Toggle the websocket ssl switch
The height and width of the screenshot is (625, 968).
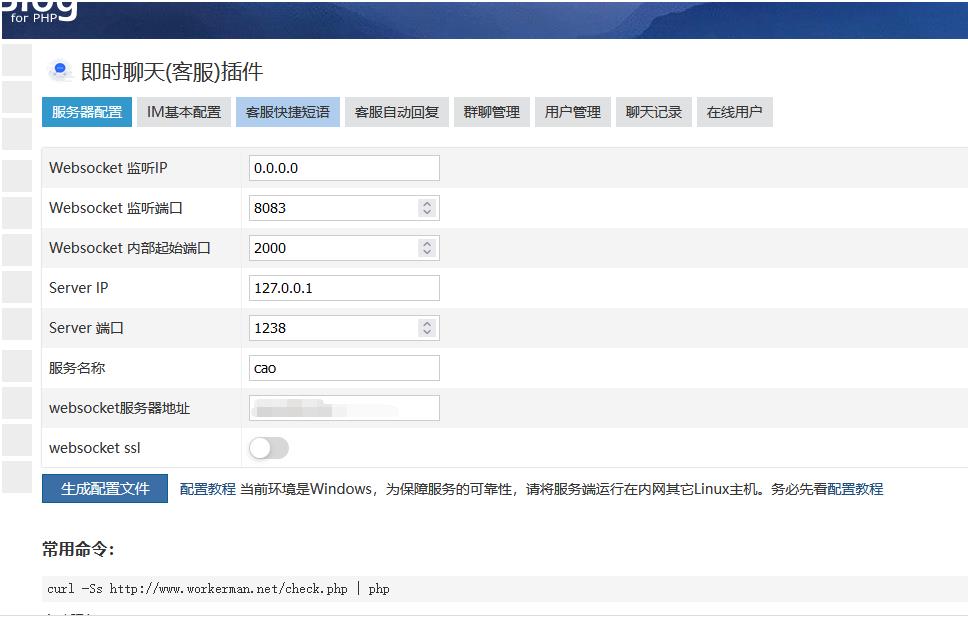point(269,448)
